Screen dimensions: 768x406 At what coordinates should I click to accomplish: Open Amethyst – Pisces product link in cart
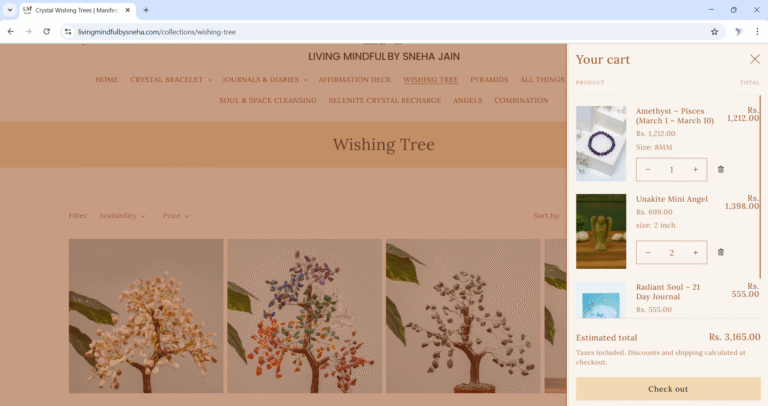674,116
